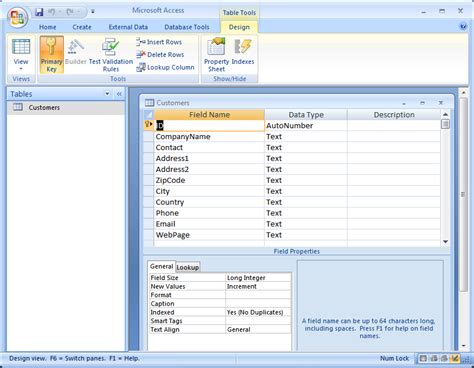The image size is (474, 368).
Task: Click the View datasheet icon
Action: point(21,47)
